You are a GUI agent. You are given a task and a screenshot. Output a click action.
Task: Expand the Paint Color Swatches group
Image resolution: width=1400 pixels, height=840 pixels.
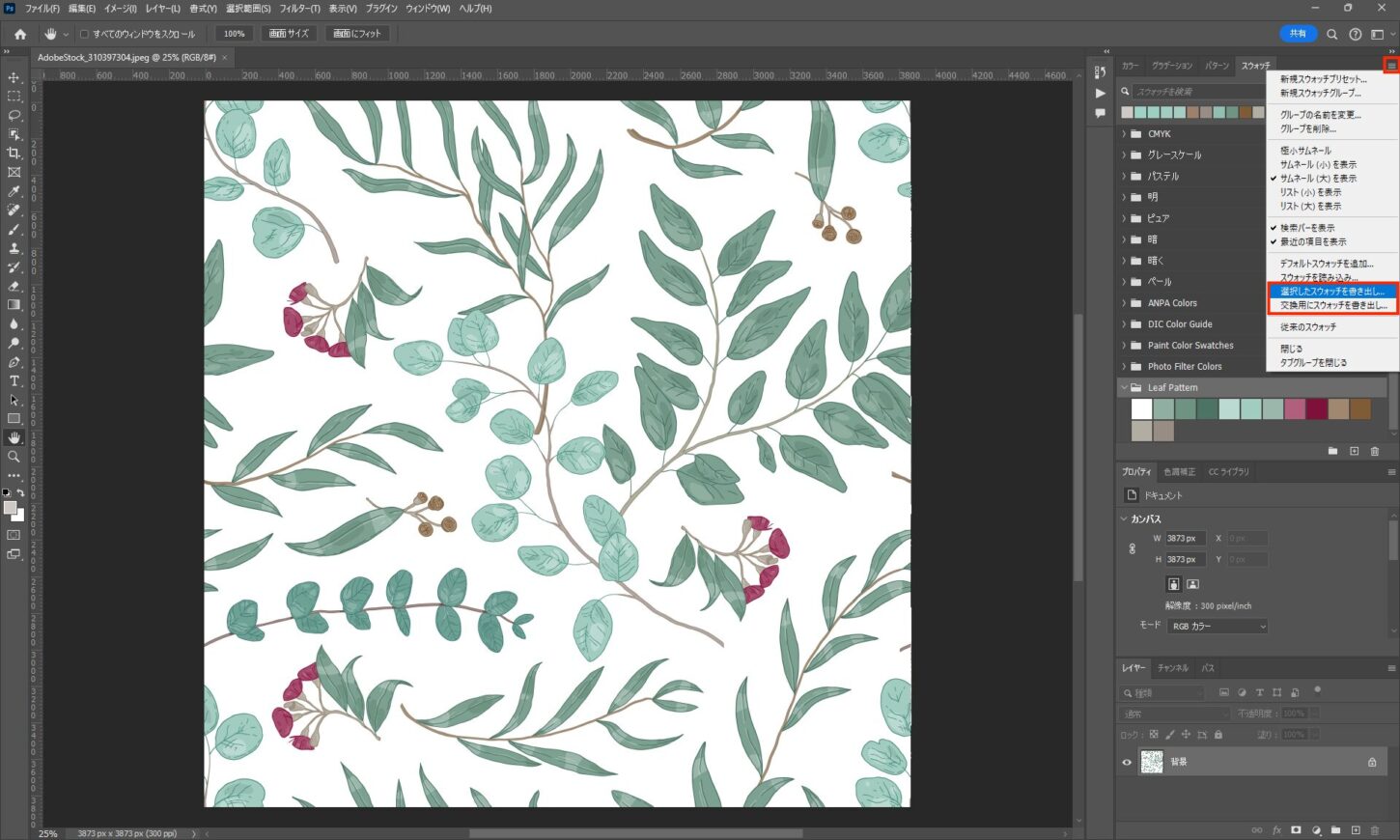pyautogui.click(x=1124, y=346)
